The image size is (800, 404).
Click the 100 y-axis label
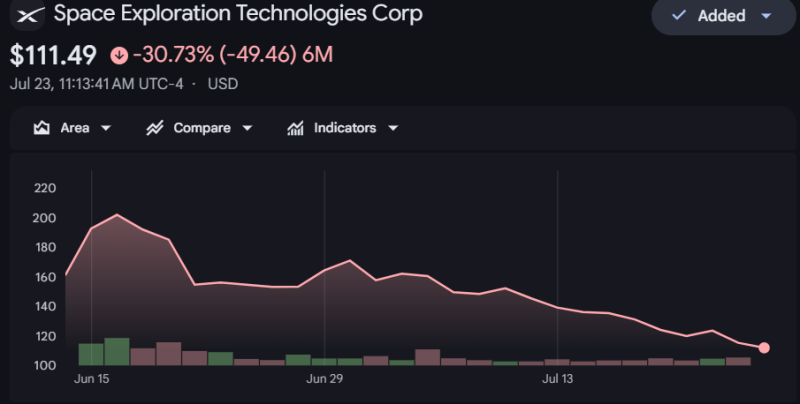[x=45, y=365]
